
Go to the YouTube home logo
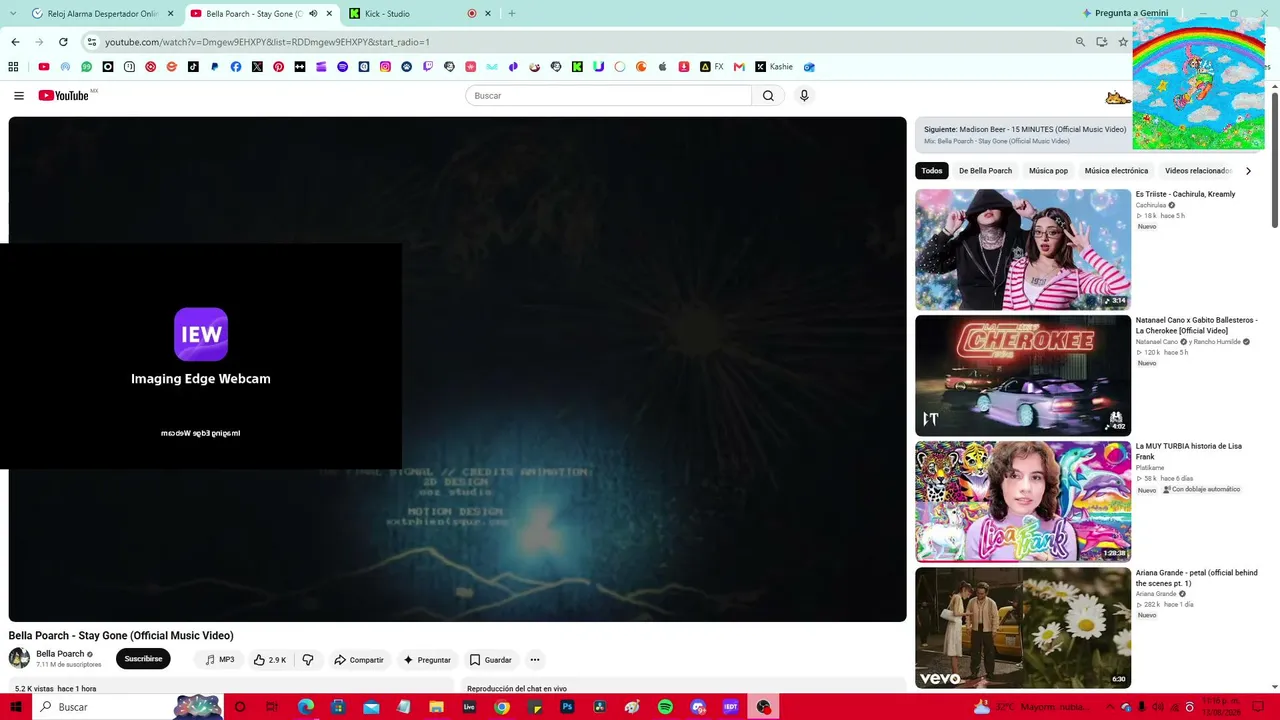tap(66, 96)
